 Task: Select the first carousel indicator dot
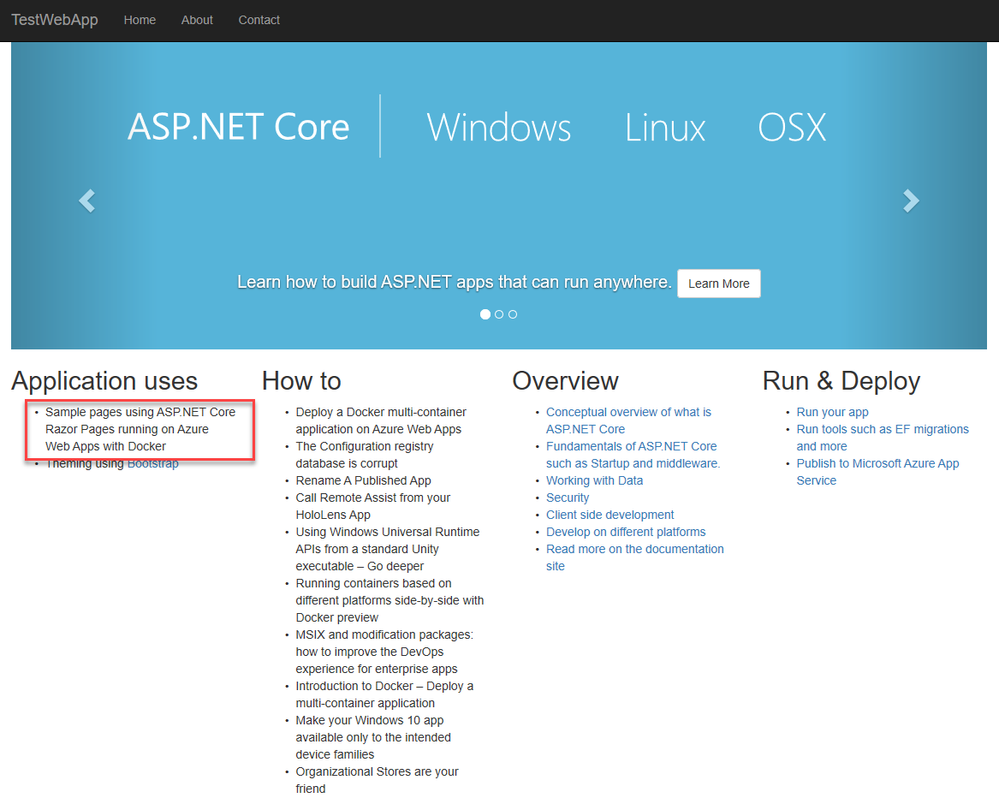click(x=485, y=314)
